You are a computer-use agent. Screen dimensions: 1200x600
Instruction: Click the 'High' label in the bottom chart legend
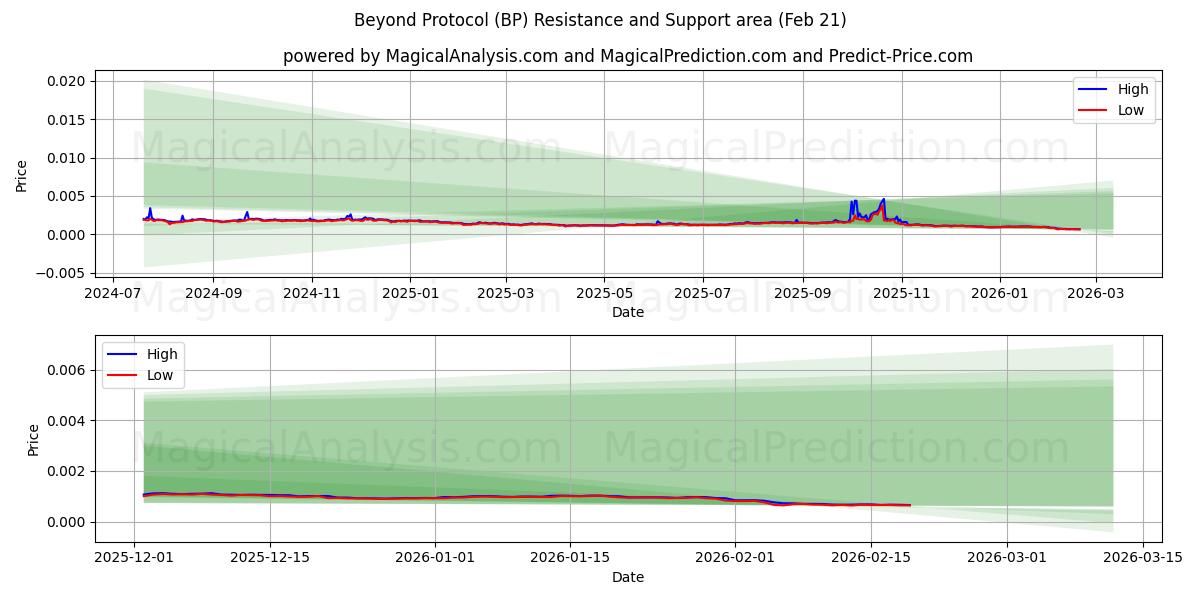(162, 354)
